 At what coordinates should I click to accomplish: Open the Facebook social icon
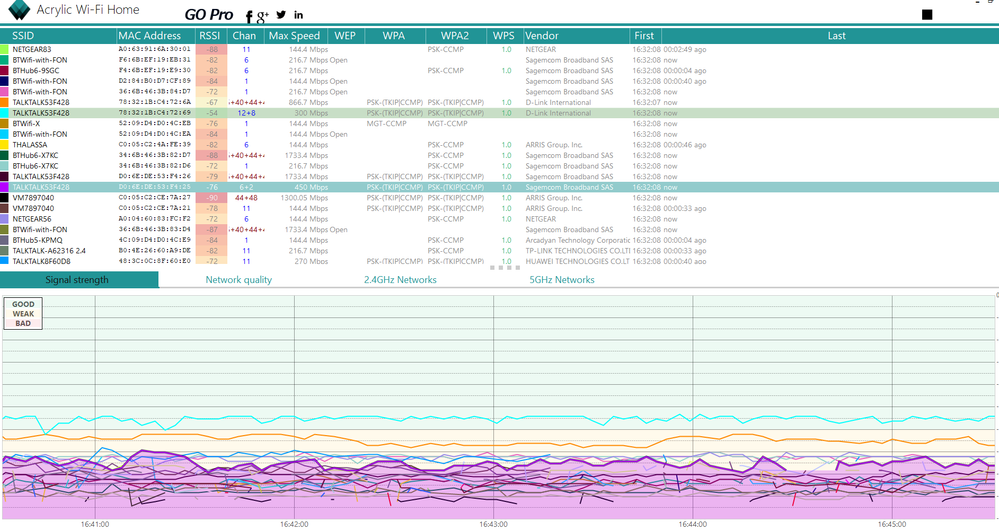coord(249,16)
